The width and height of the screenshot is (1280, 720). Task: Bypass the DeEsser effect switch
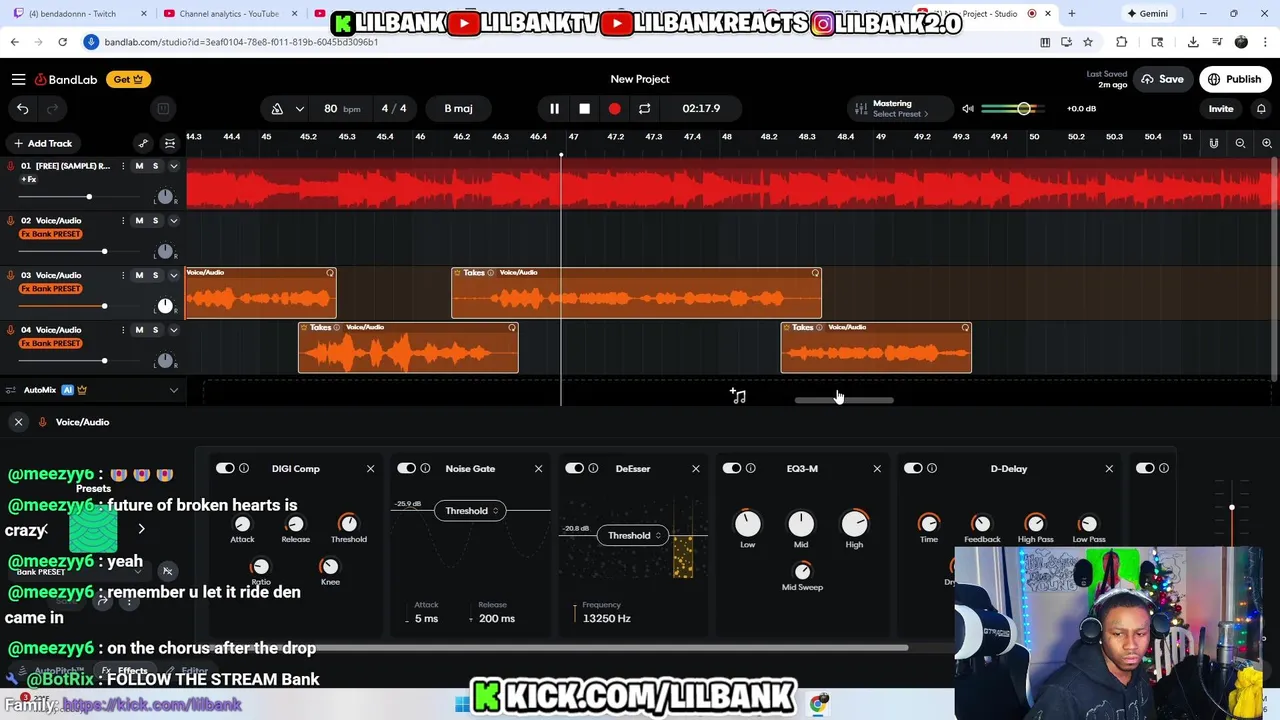574,468
